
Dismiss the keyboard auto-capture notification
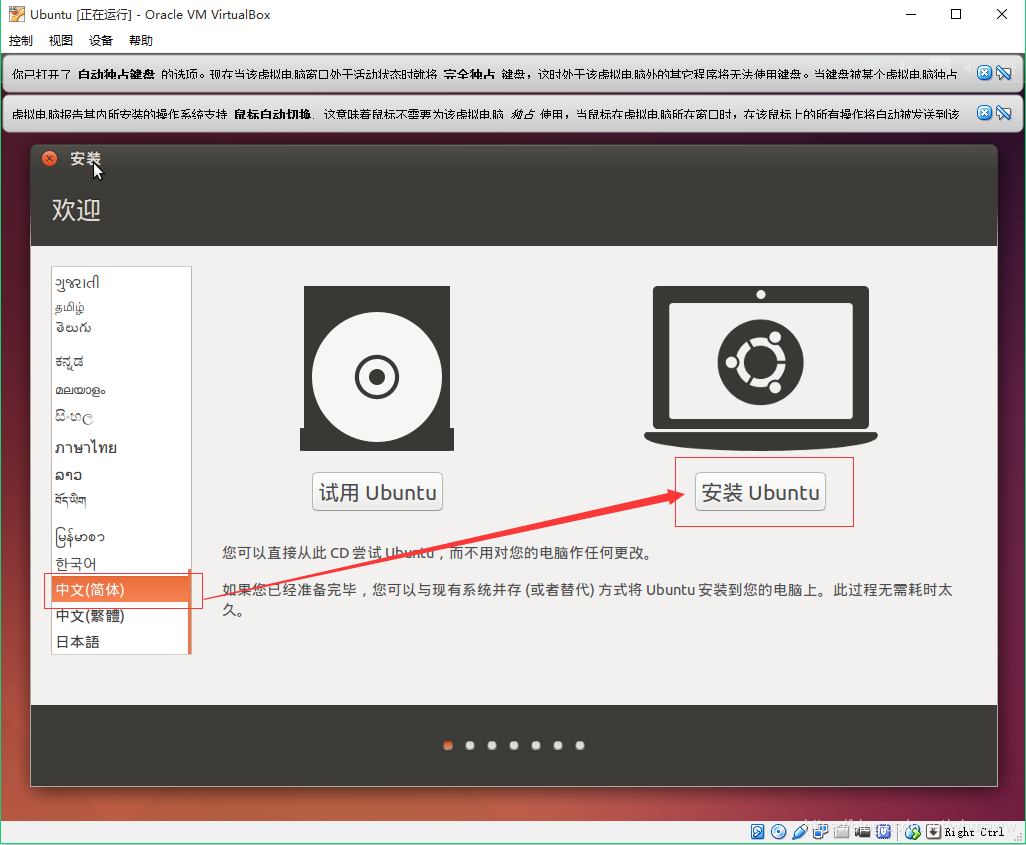click(x=984, y=73)
